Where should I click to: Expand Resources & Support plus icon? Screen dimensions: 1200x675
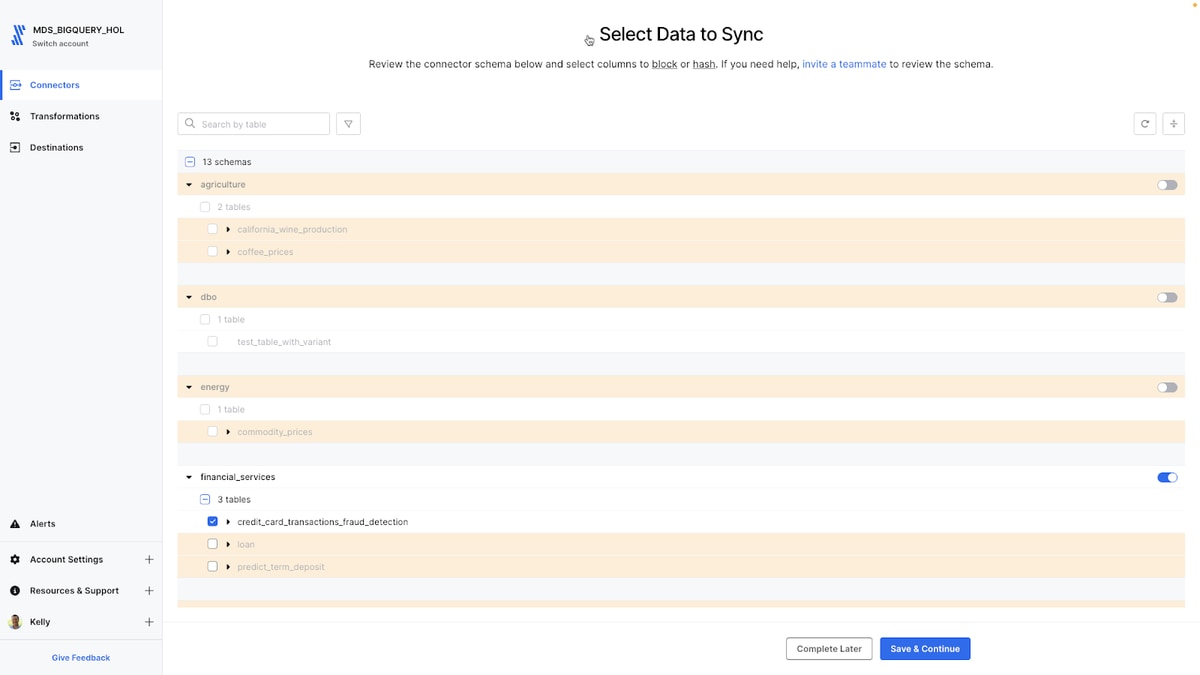[149, 591]
